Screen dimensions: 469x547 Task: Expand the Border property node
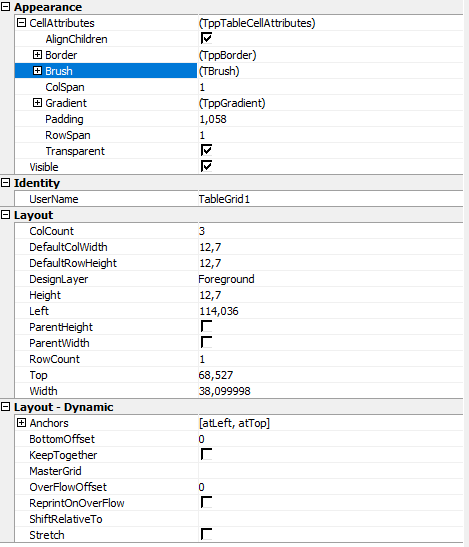point(37,55)
